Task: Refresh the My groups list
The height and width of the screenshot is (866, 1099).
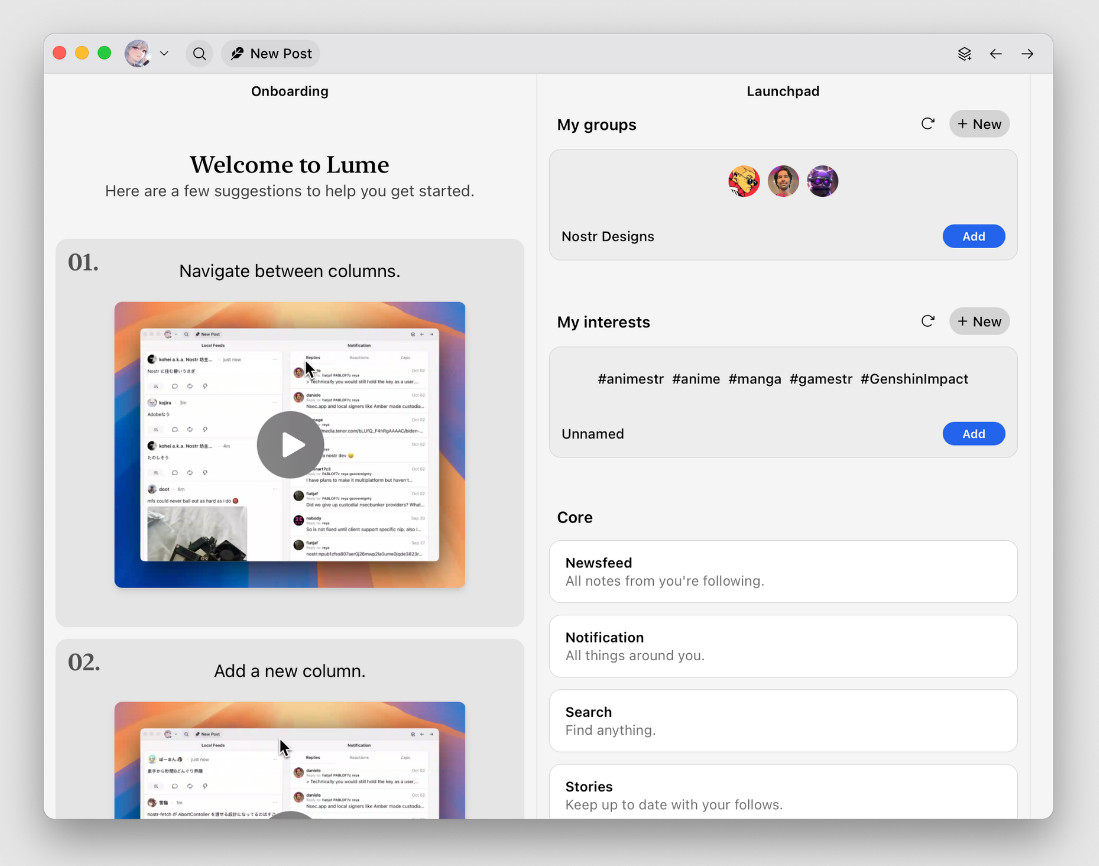Action: tap(928, 124)
